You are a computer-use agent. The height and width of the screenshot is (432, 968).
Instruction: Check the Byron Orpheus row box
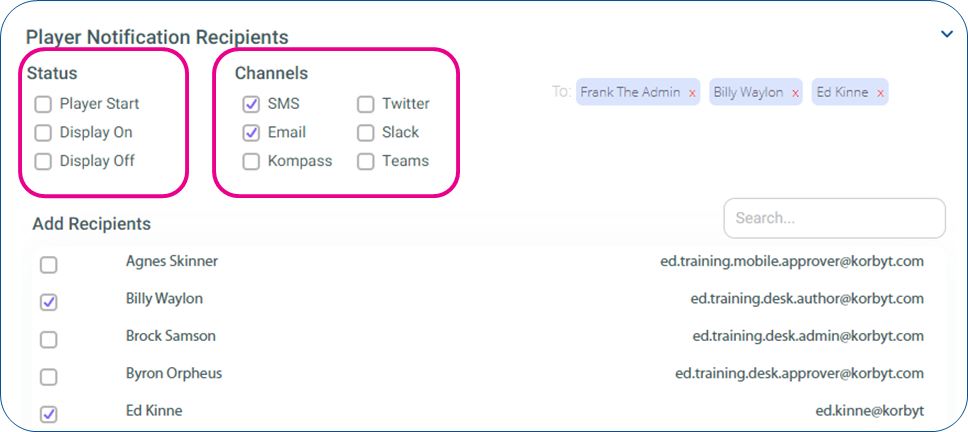pyautogui.click(x=48, y=376)
